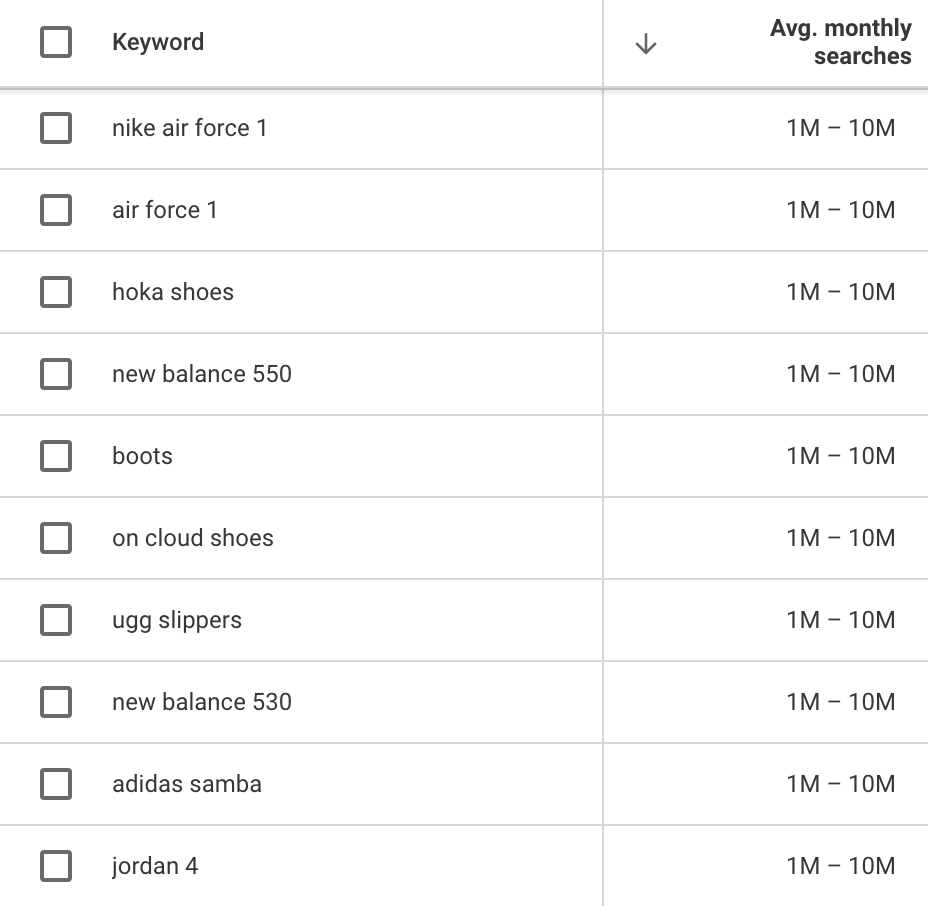
Task: Click the 1M – 10M value for boots
Action: pyautogui.click(x=840, y=456)
